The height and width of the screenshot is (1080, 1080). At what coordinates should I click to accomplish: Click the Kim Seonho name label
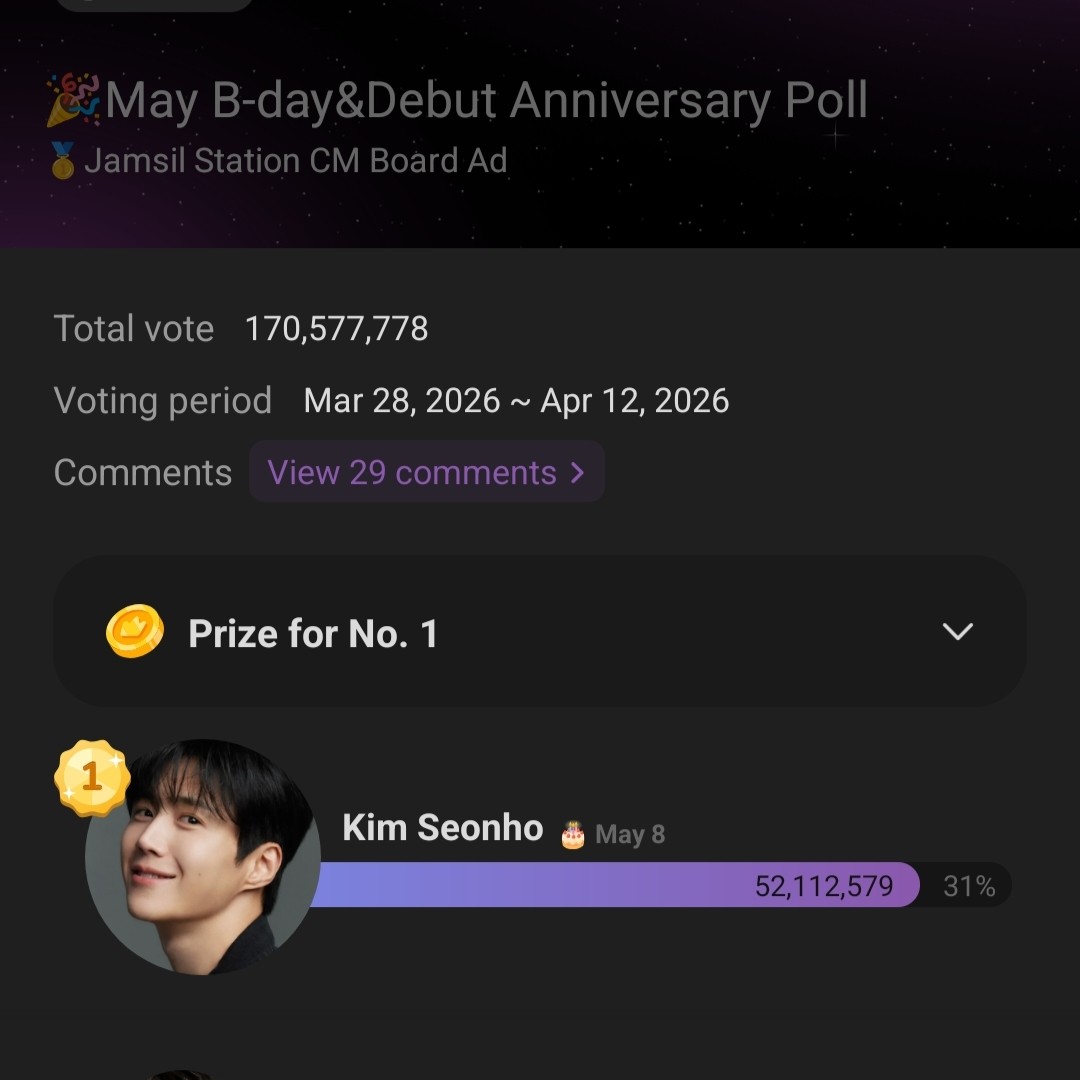pos(442,828)
